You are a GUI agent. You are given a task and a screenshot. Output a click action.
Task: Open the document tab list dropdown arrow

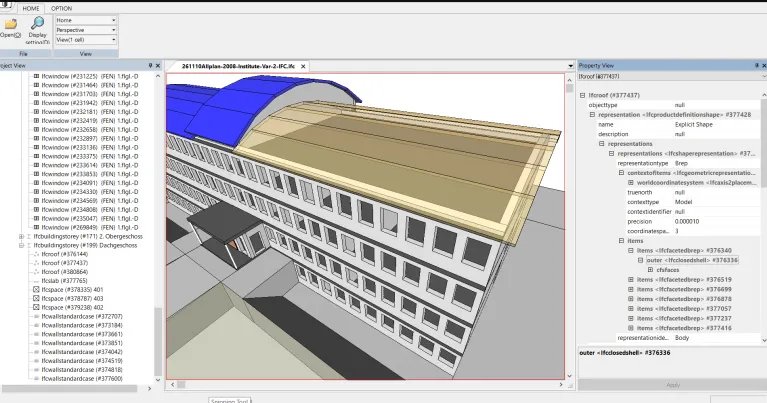(x=570, y=66)
